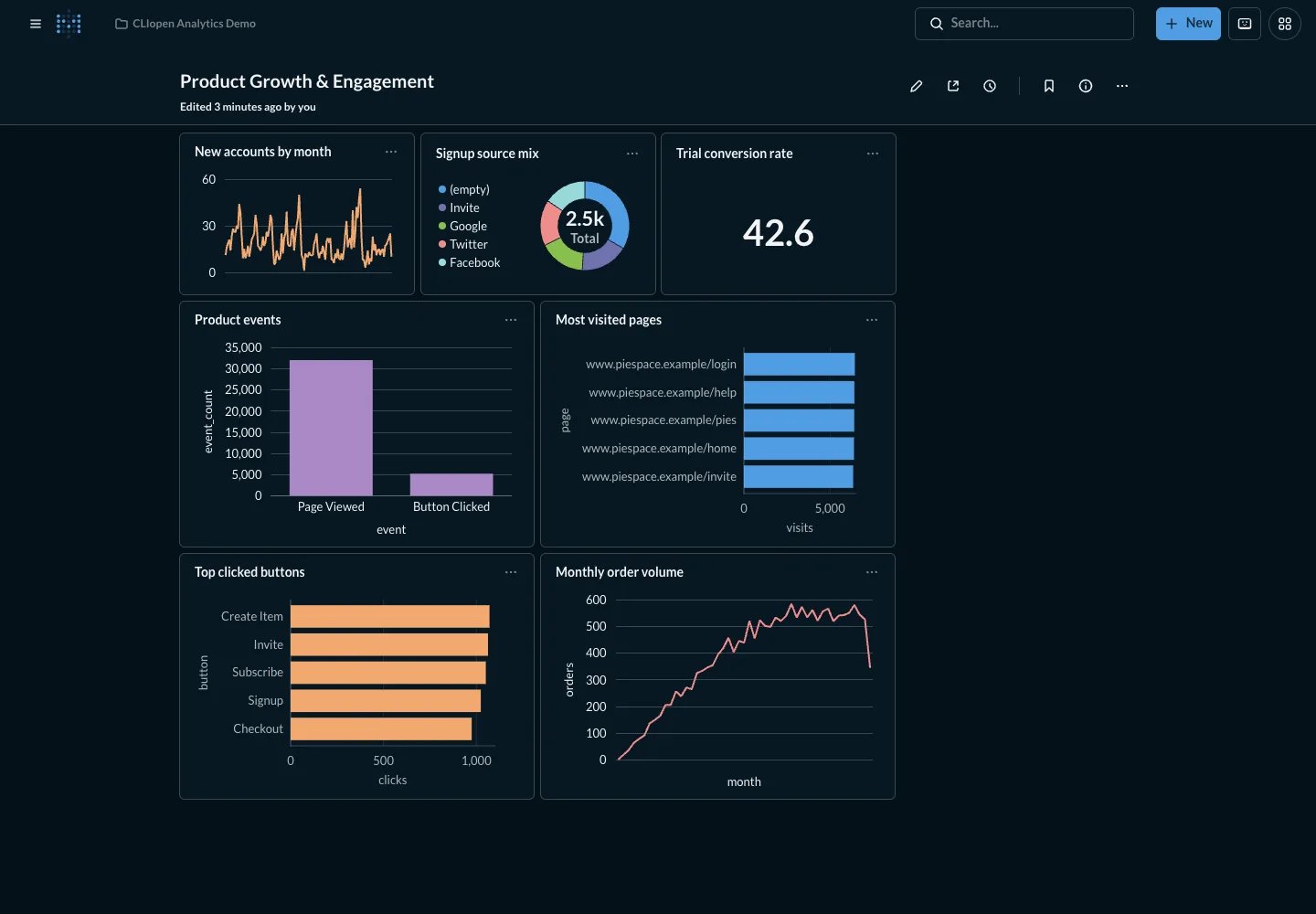
Task: Click the 42.6 trial conversion value
Action: [778, 233]
